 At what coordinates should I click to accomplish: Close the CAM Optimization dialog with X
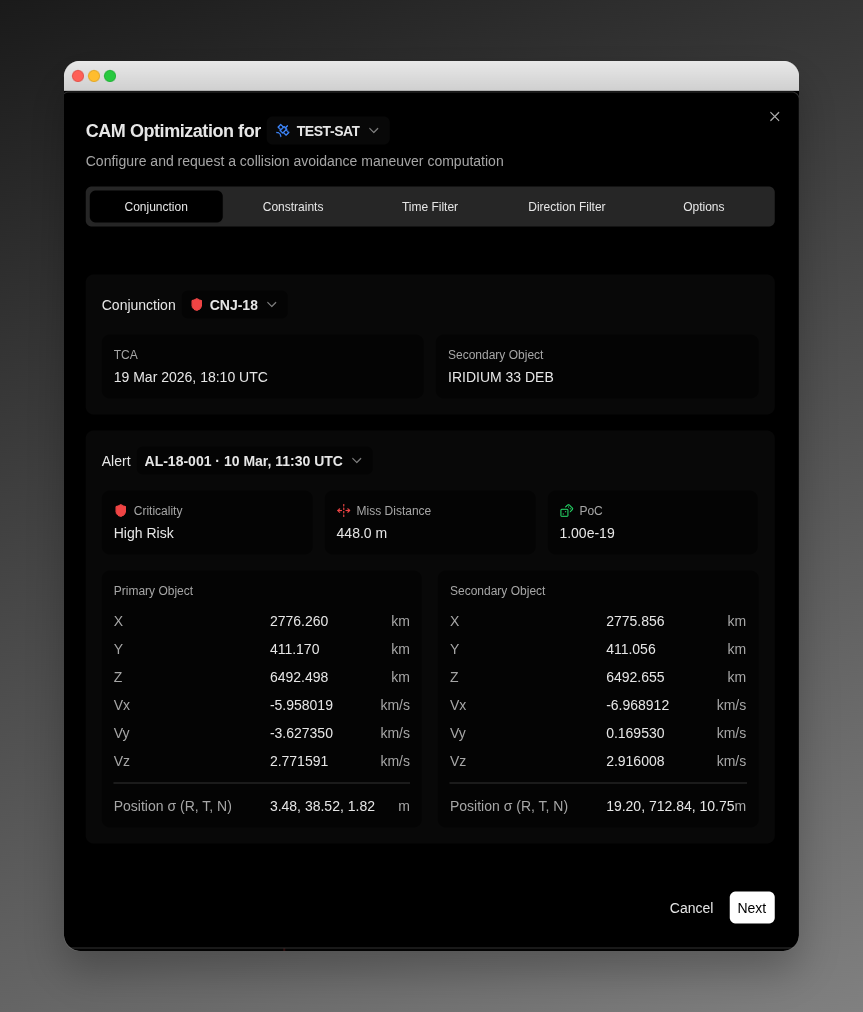(x=775, y=116)
